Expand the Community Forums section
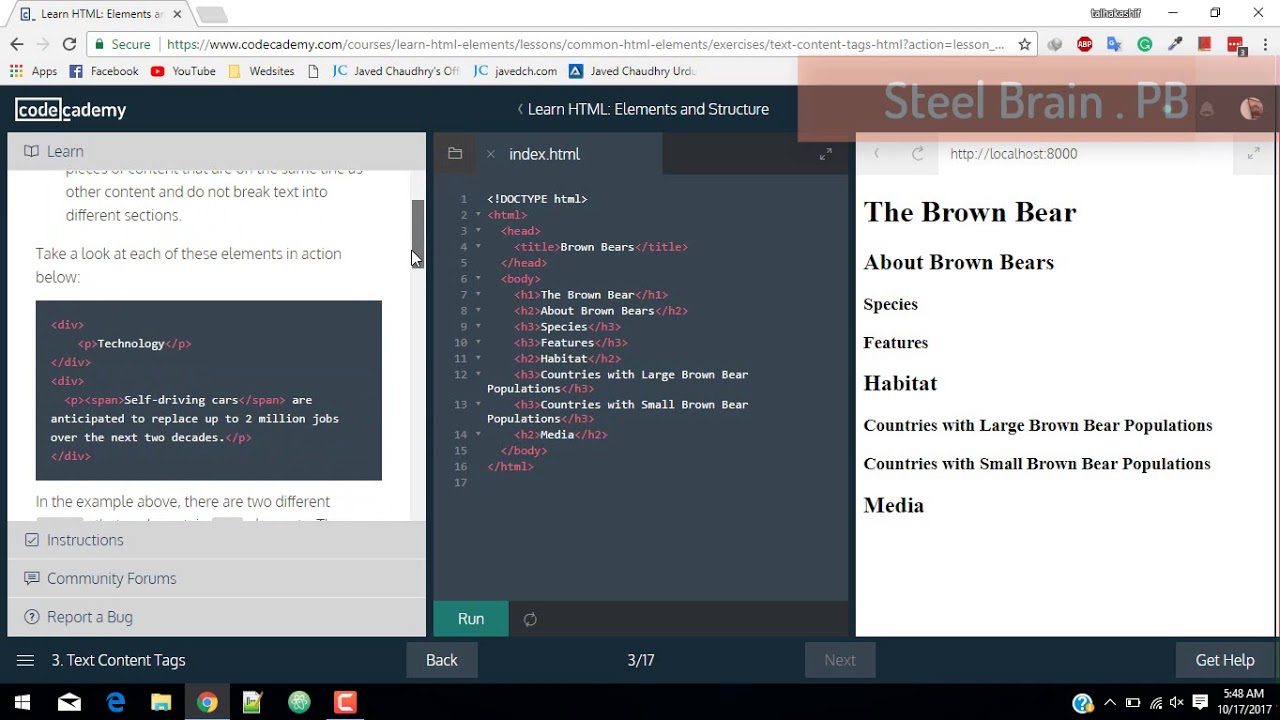 [x=216, y=579]
